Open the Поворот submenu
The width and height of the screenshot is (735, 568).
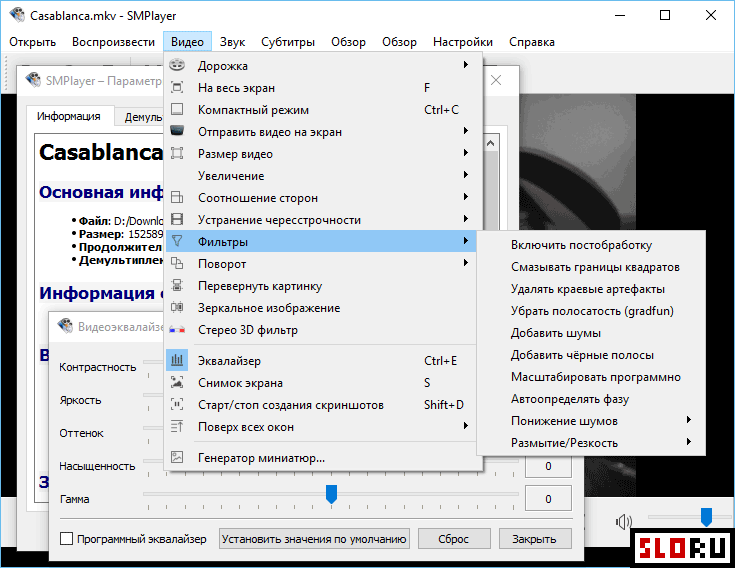pos(321,264)
